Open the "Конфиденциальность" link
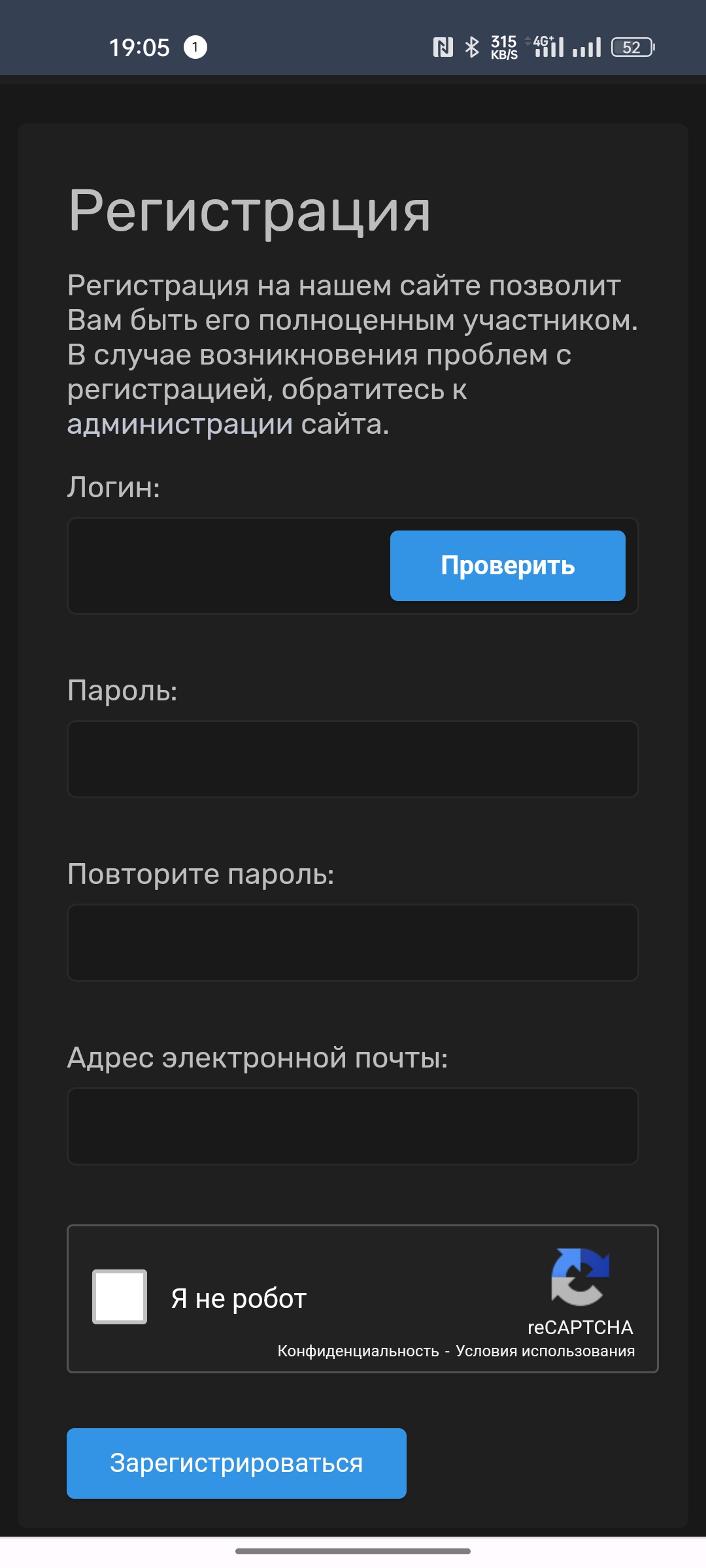Screen dimensions: 706x1568 coord(358,1351)
